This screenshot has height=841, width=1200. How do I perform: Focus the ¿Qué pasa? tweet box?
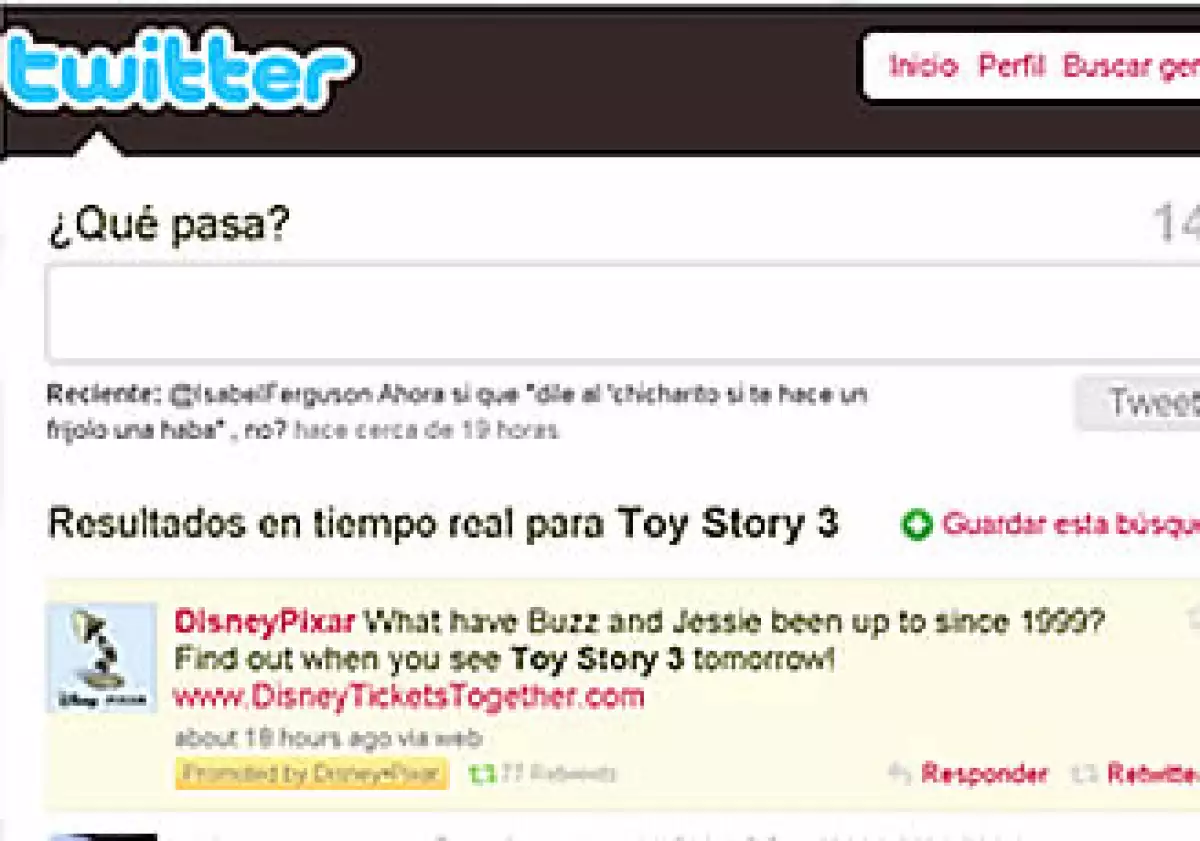[x=622, y=312]
